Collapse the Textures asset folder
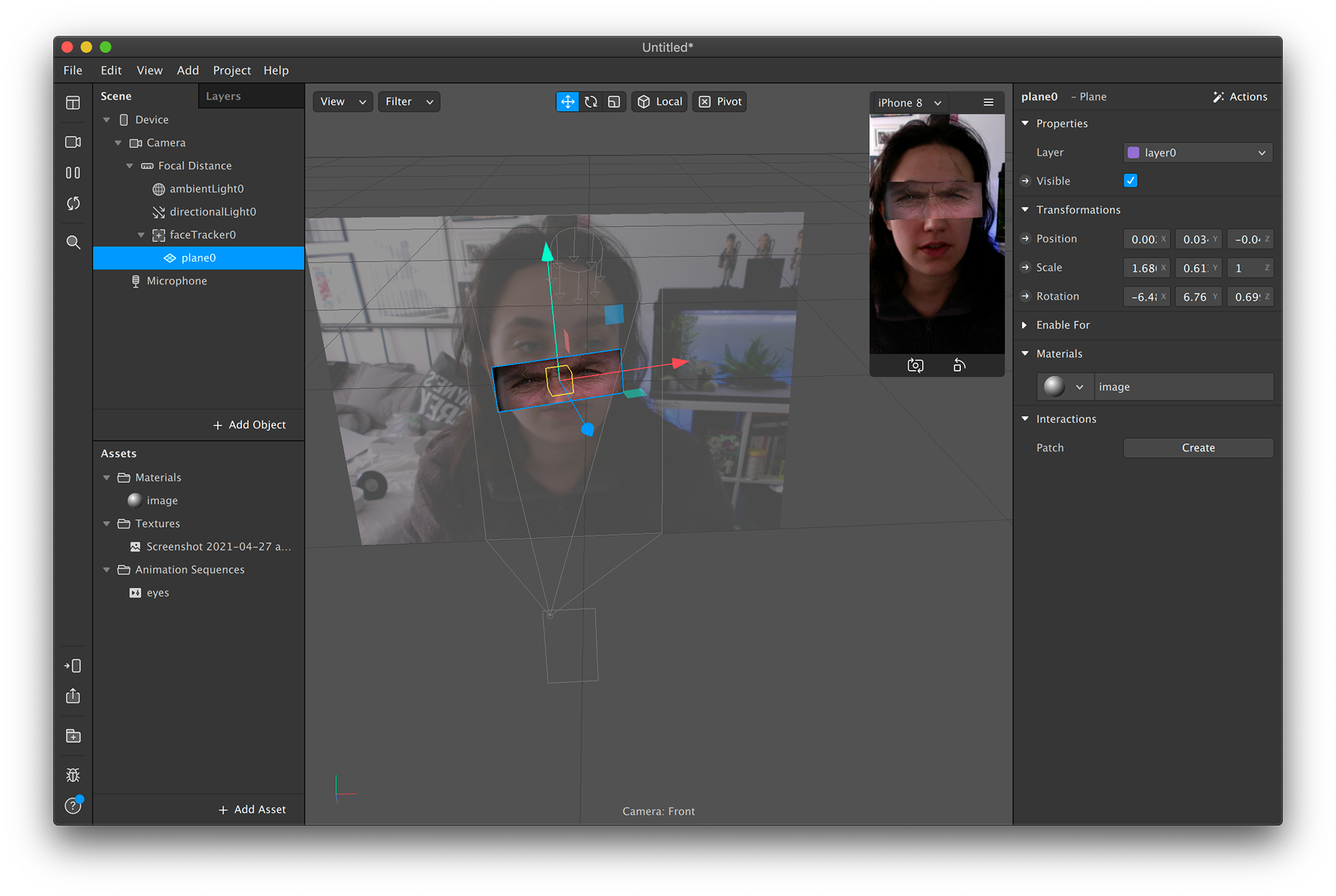Screen dimensions: 1336x896 point(106,524)
